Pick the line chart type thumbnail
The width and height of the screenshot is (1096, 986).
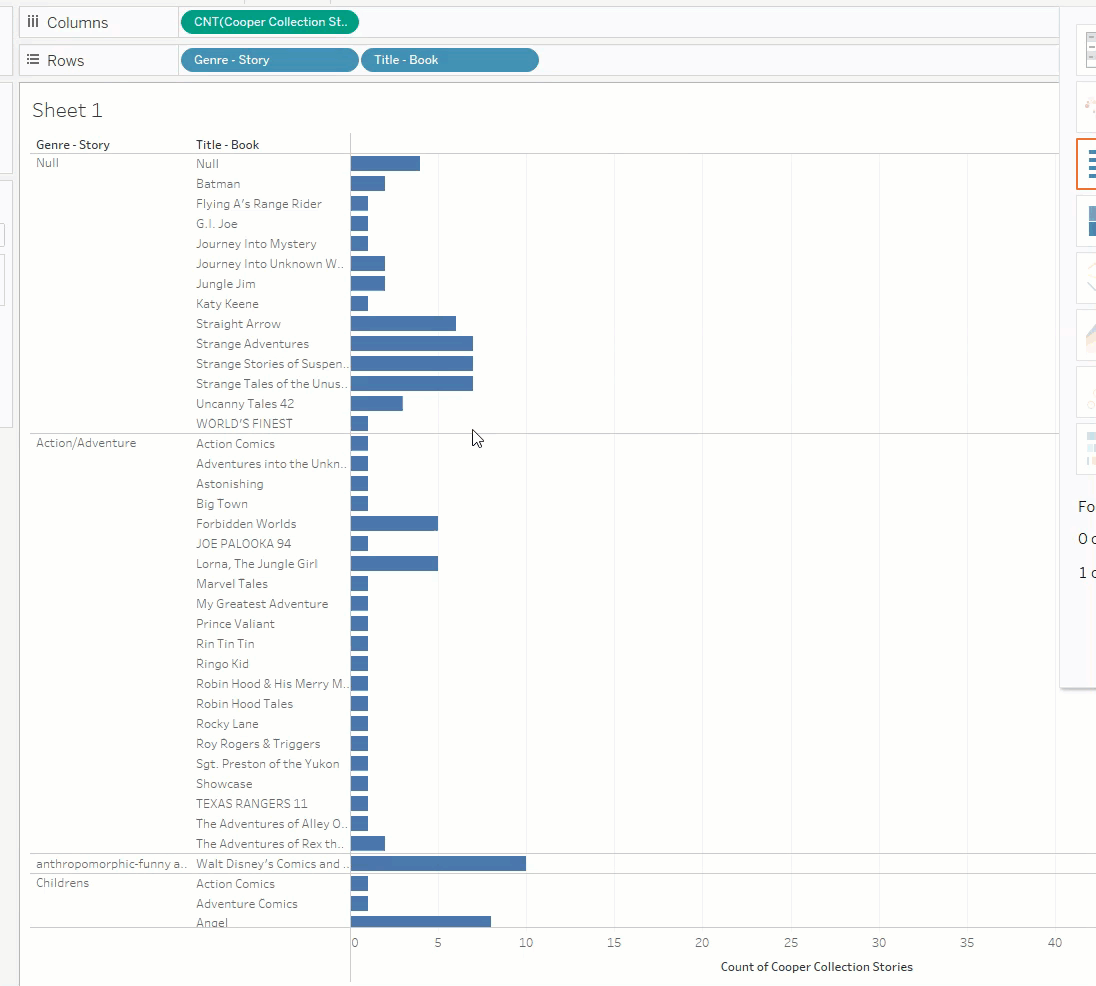click(x=1086, y=278)
